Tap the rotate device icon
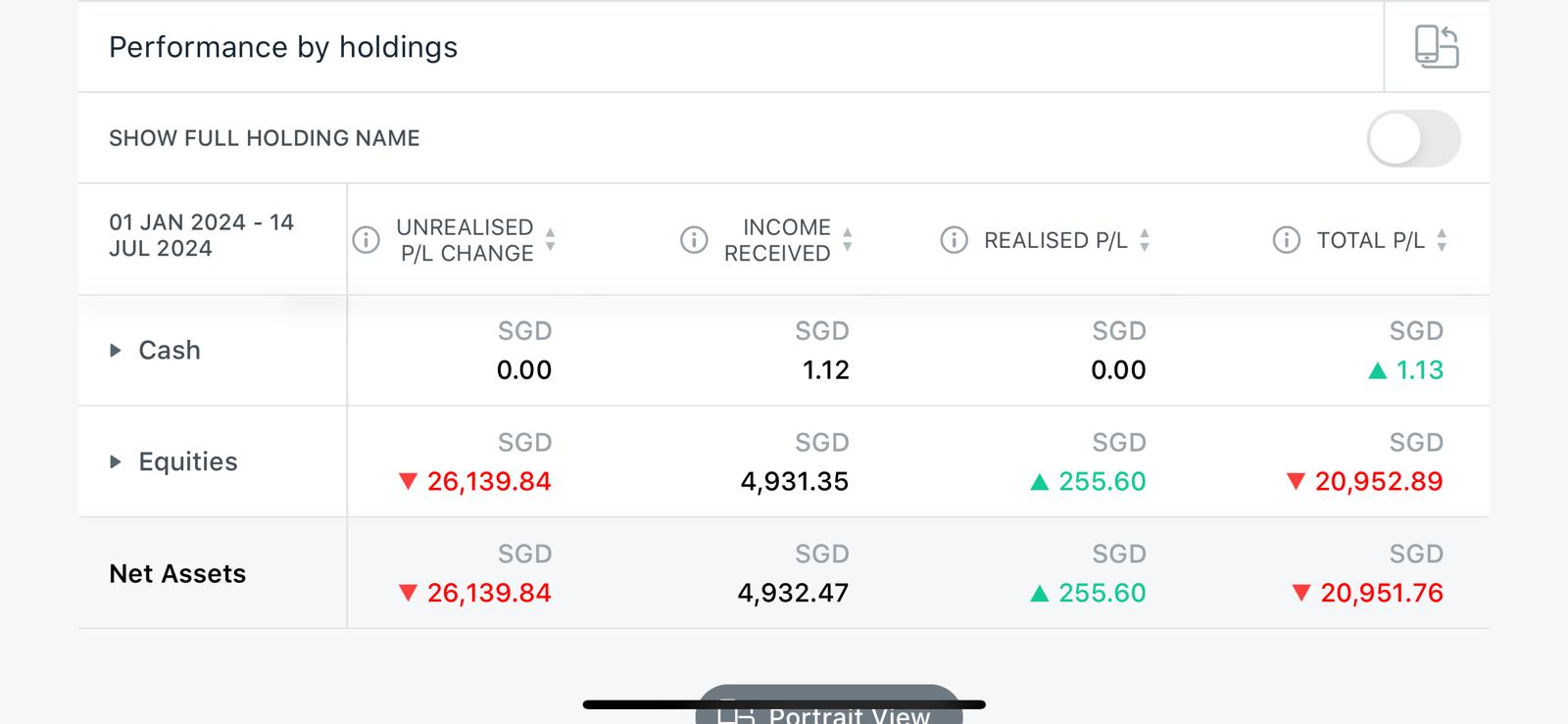1568x724 pixels. pyautogui.click(x=1437, y=47)
